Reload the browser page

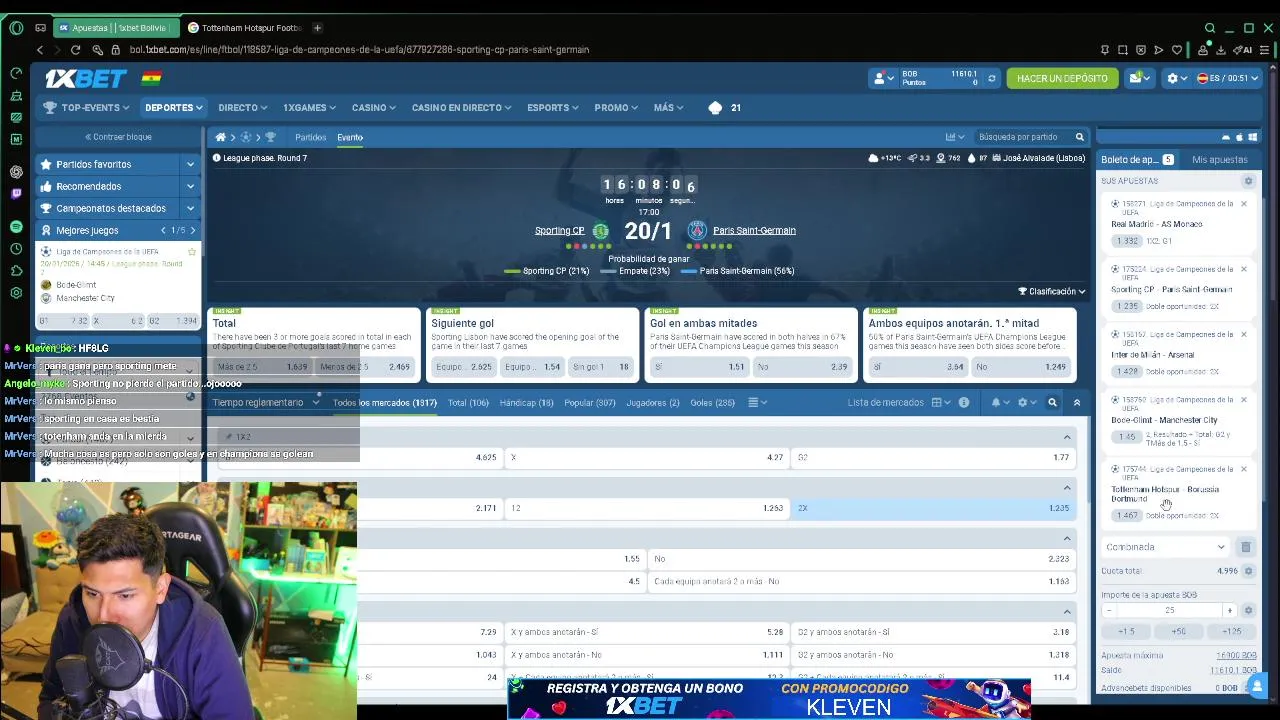tap(76, 49)
